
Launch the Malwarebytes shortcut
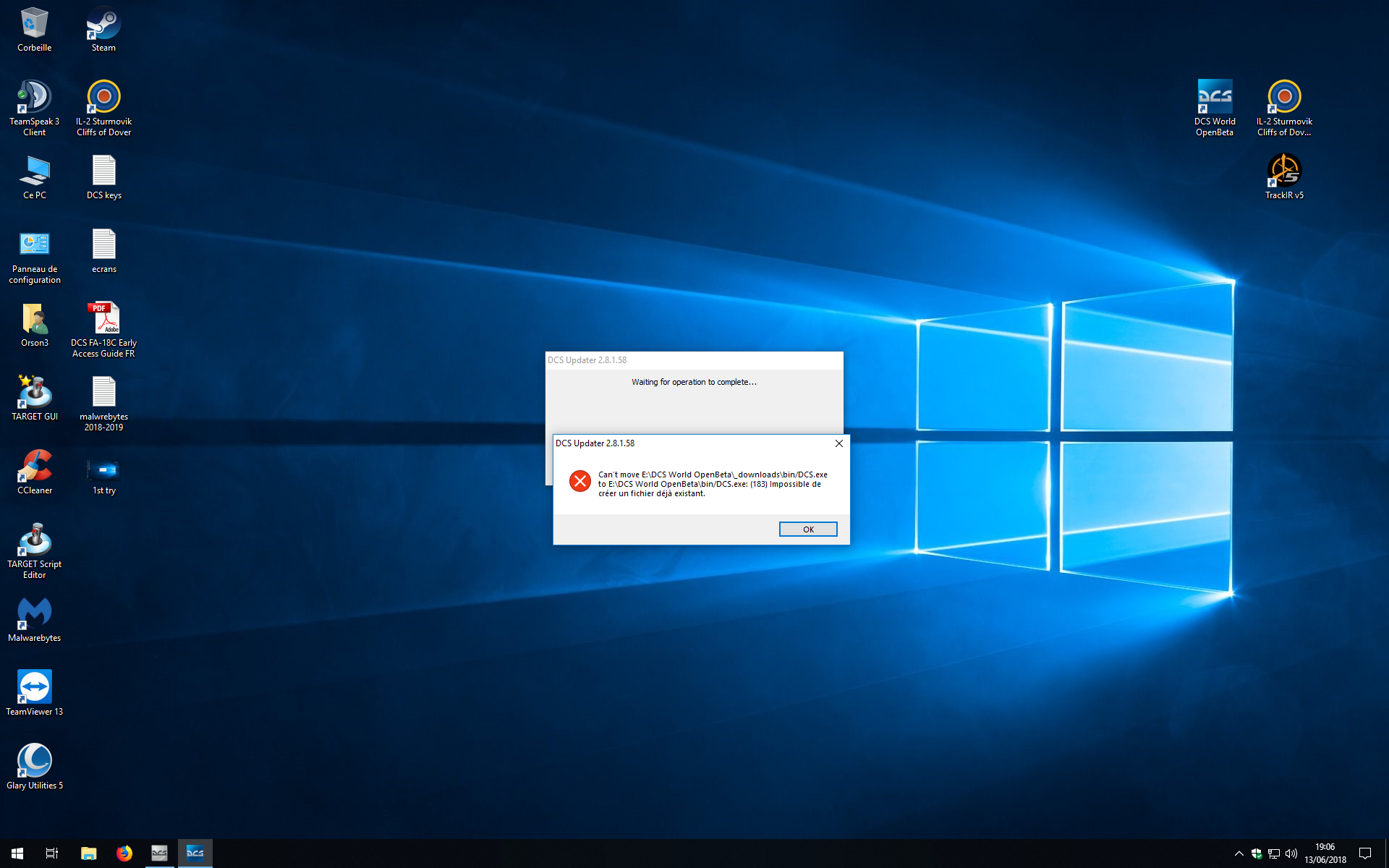tap(34, 620)
